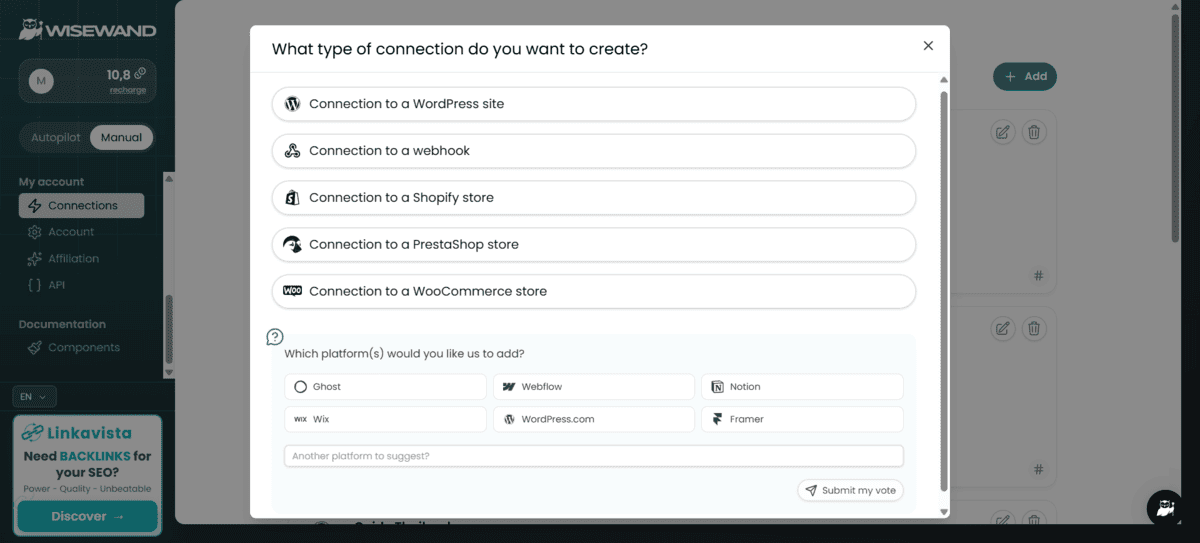
Task: Select Connection to a PrestaShop store
Action: [594, 245]
